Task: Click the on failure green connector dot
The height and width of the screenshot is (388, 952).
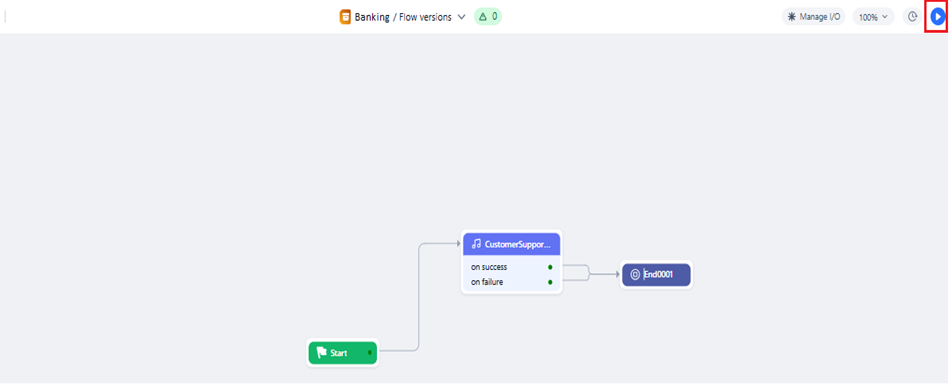Action: 550,282
